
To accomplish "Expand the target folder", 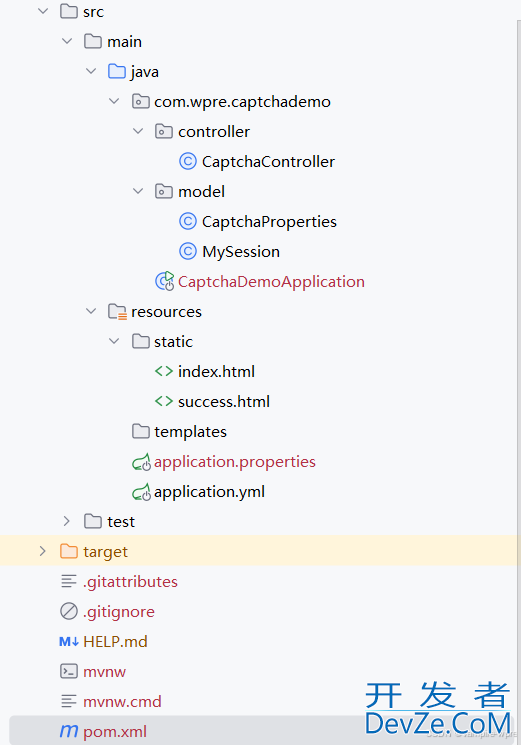I will (x=43, y=551).
